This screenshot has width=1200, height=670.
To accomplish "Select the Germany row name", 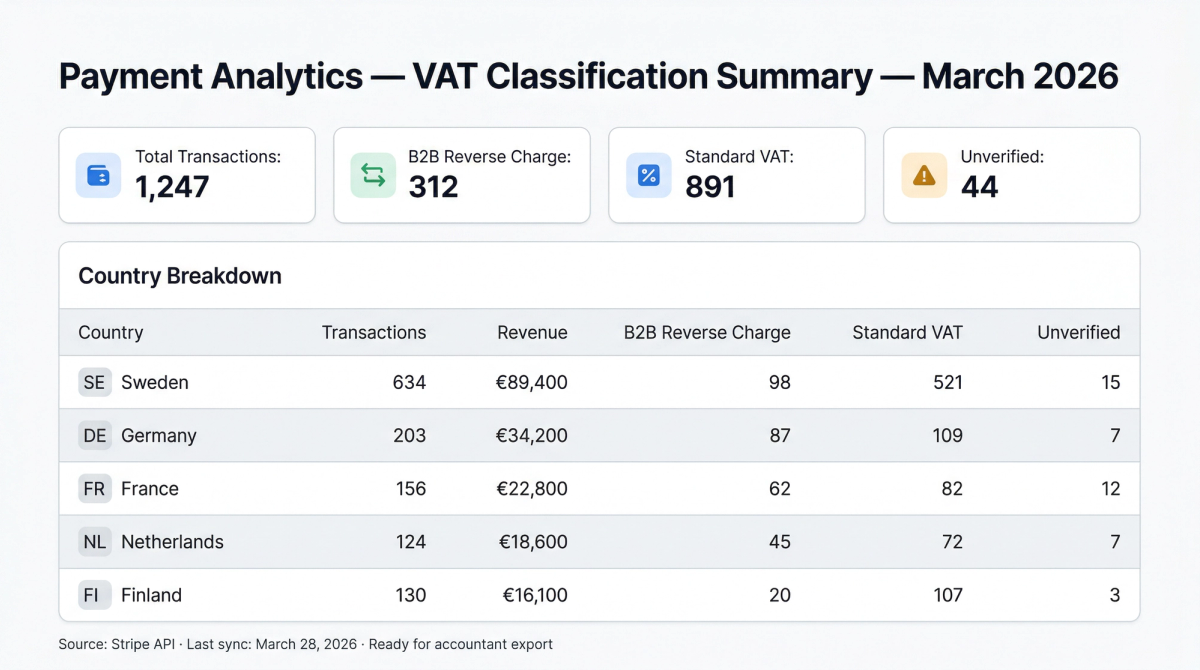I will pyautogui.click(x=159, y=435).
